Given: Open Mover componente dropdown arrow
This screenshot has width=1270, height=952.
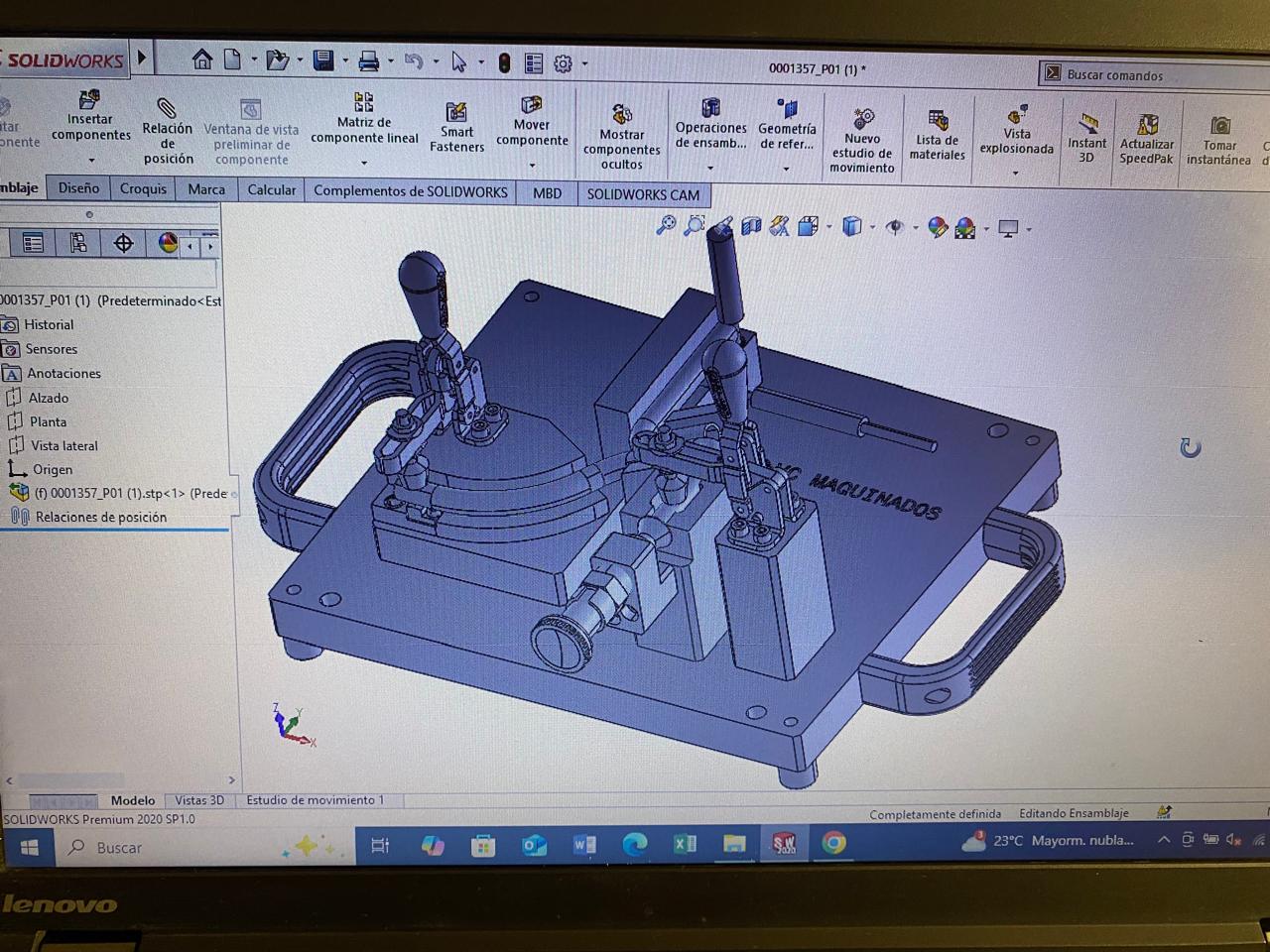Looking at the screenshot, I should tap(532, 166).
